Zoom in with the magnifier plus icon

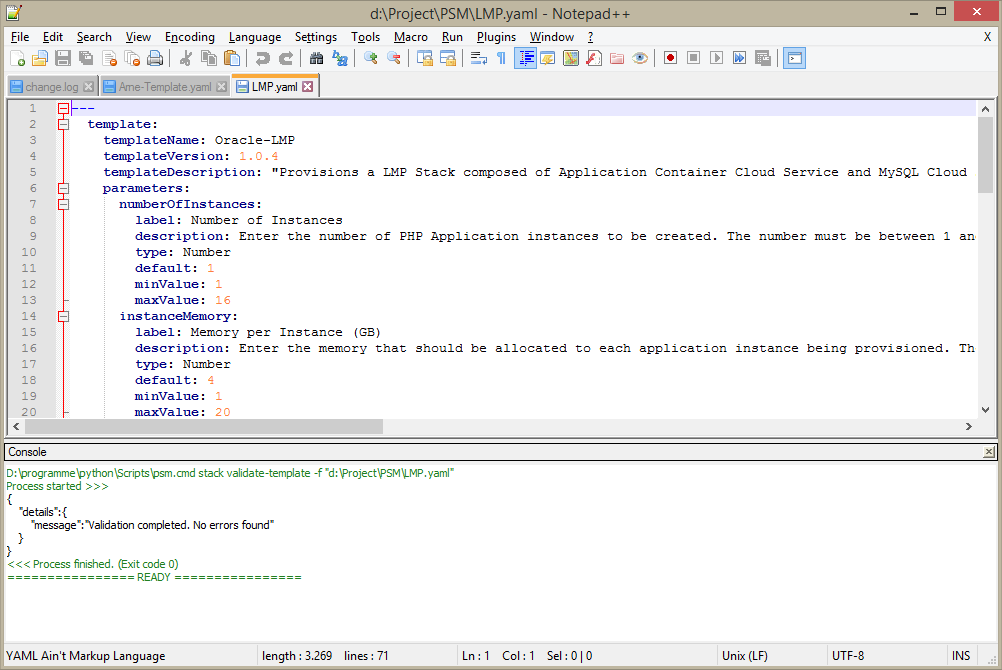click(x=370, y=59)
